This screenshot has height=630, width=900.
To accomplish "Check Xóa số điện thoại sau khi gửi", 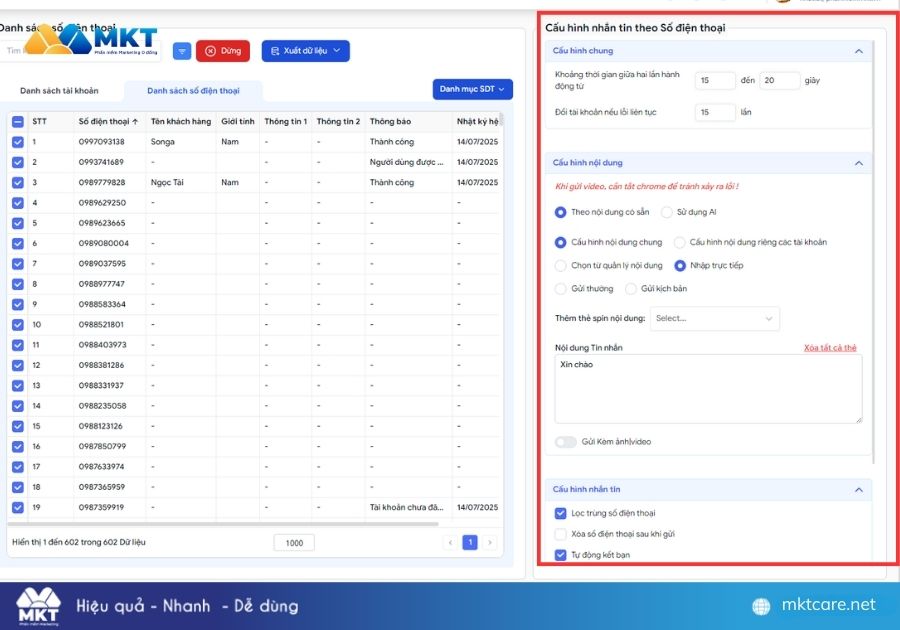I will click(561, 534).
